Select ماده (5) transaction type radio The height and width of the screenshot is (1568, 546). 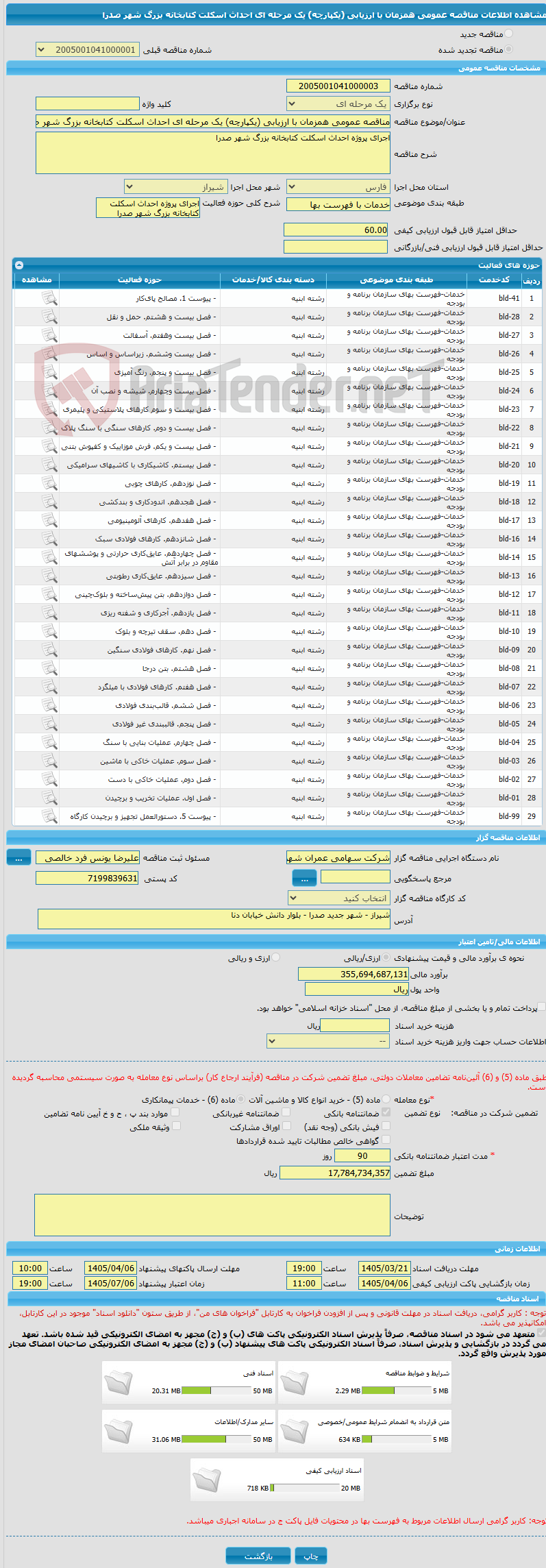tap(386, 1099)
